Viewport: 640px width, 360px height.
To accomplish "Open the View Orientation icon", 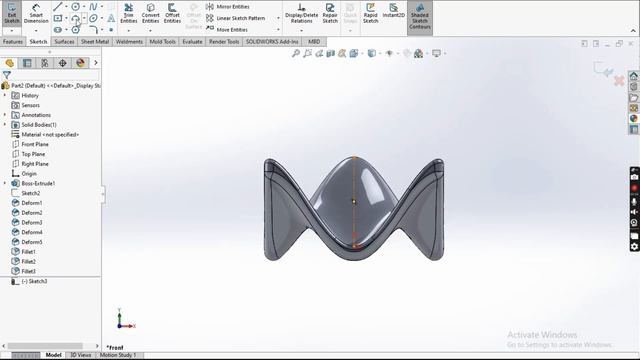I will (353, 53).
